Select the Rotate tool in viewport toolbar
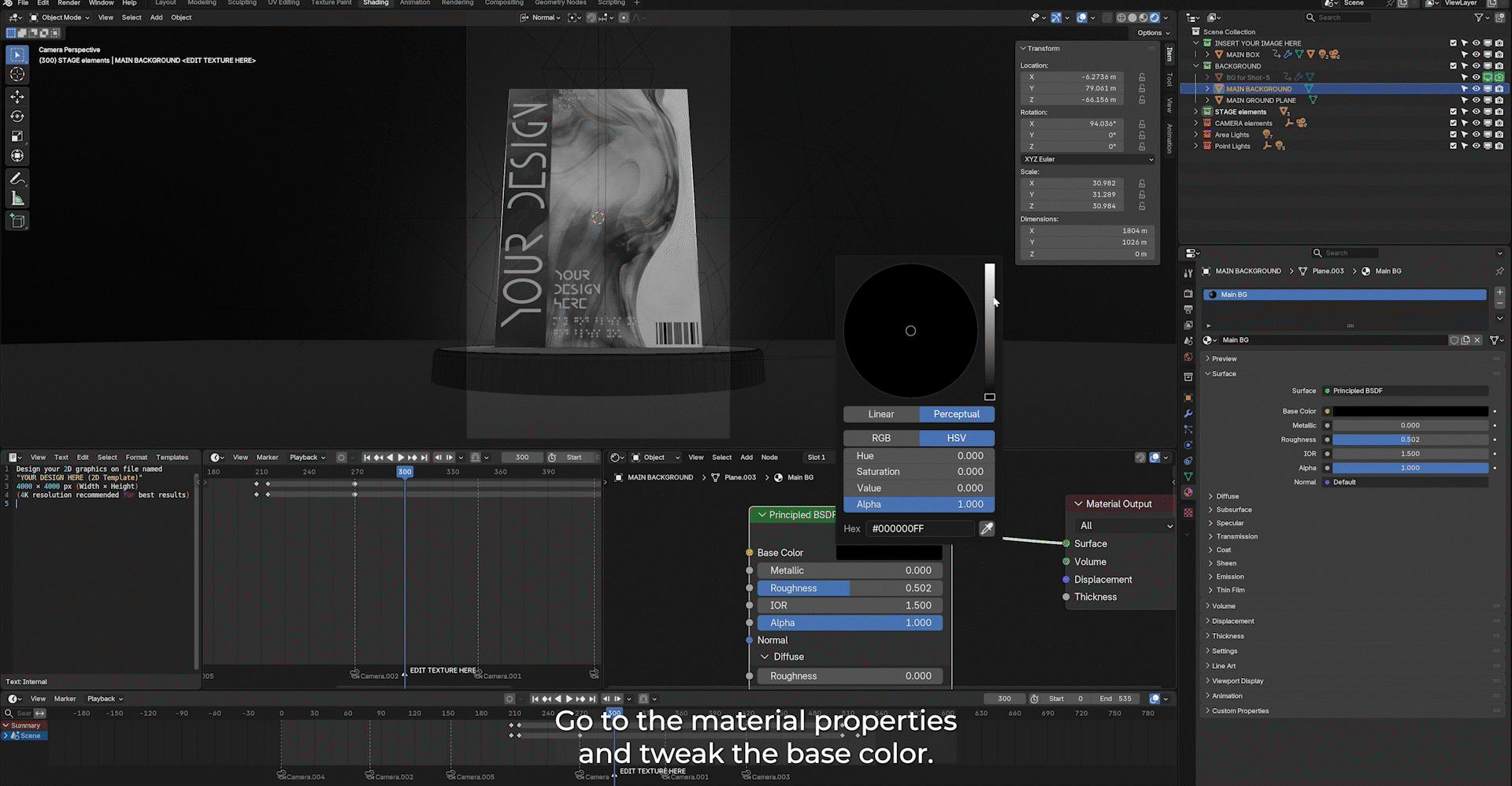 [x=17, y=117]
